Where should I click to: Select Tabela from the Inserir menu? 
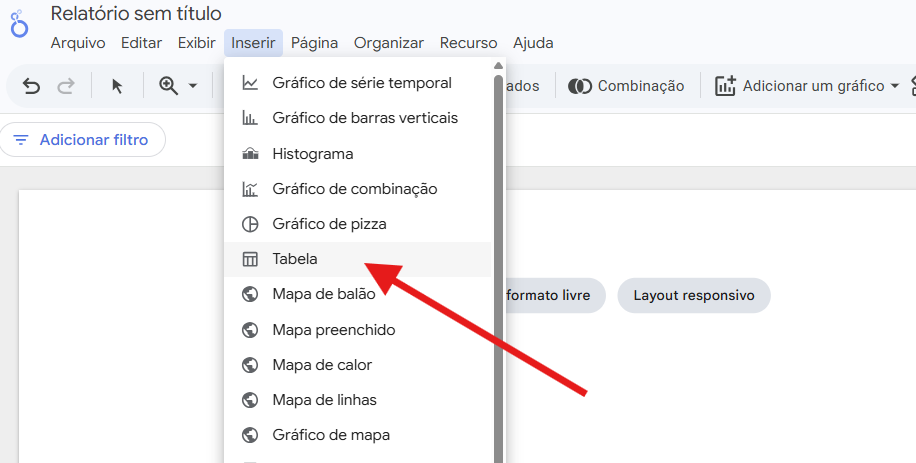(295, 259)
